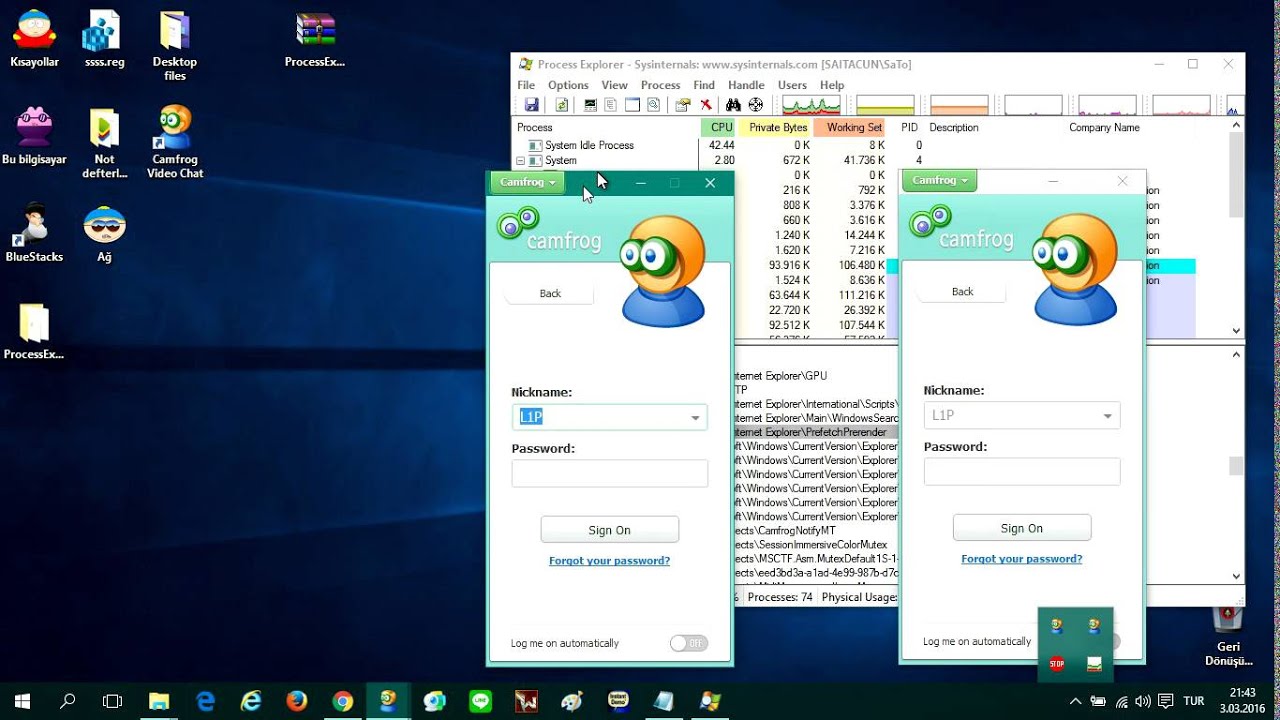The height and width of the screenshot is (720, 1280).
Task: Click Forgot your password? in front Camfrog window
Action: pos(609,561)
